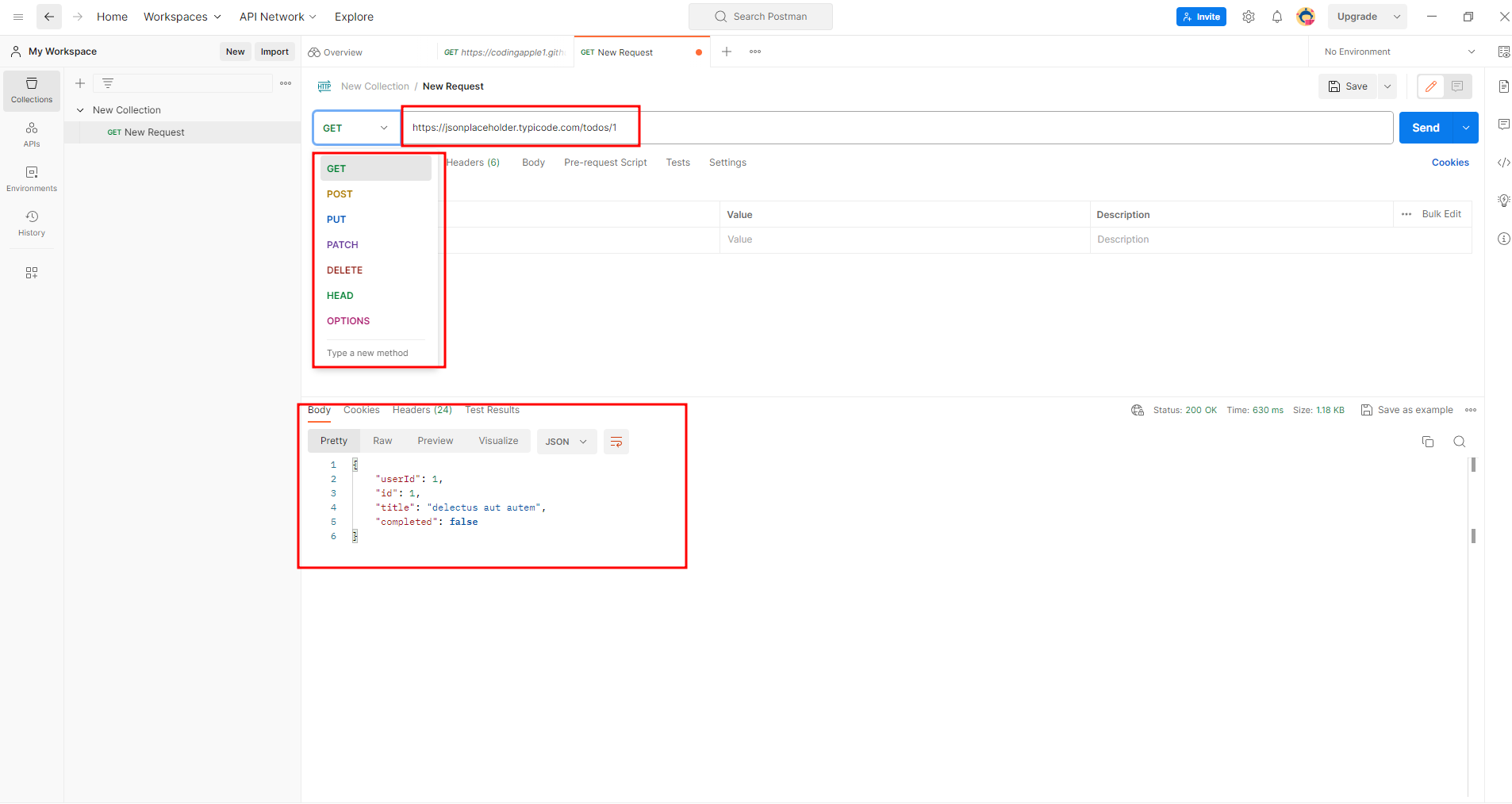Switch to the codingapple GET request tab
Viewport: 1512px width, 804px height.
[x=505, y=52]
